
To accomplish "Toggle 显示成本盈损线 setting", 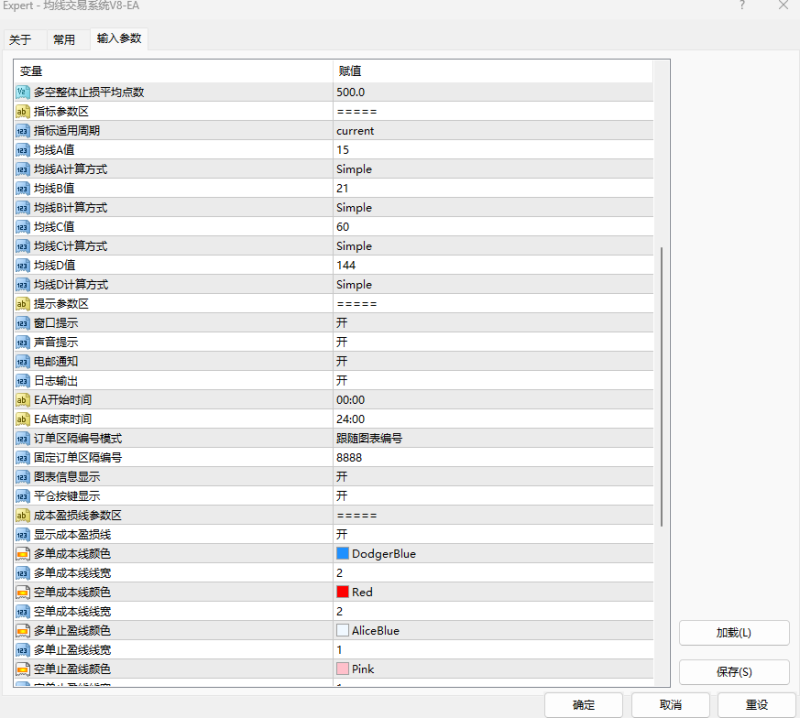I will tap(490, 534).
